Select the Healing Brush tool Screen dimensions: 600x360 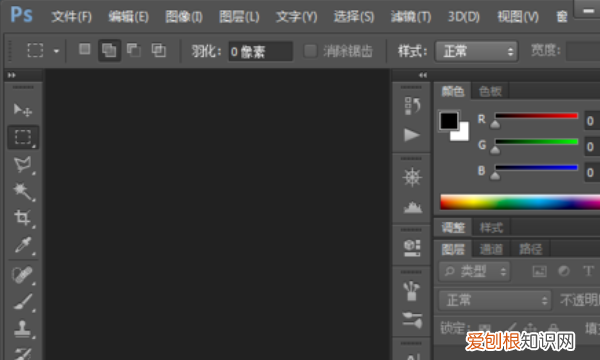tap(23, 275)
